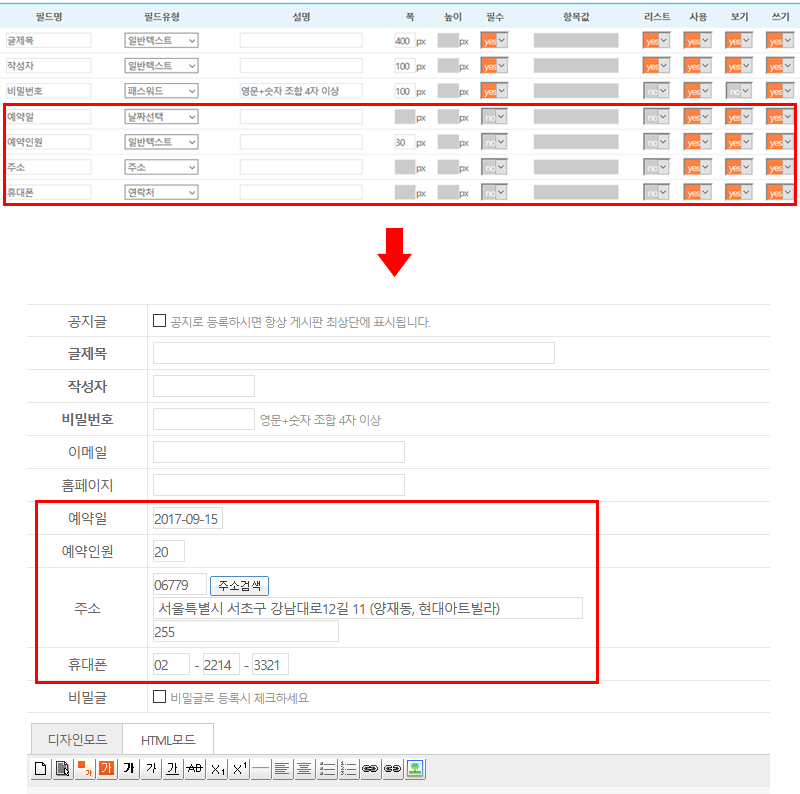This screenshot has width=800, height=794.
Task: Apply strikethrough with the AB icon
Action: [x=195, y=769]
